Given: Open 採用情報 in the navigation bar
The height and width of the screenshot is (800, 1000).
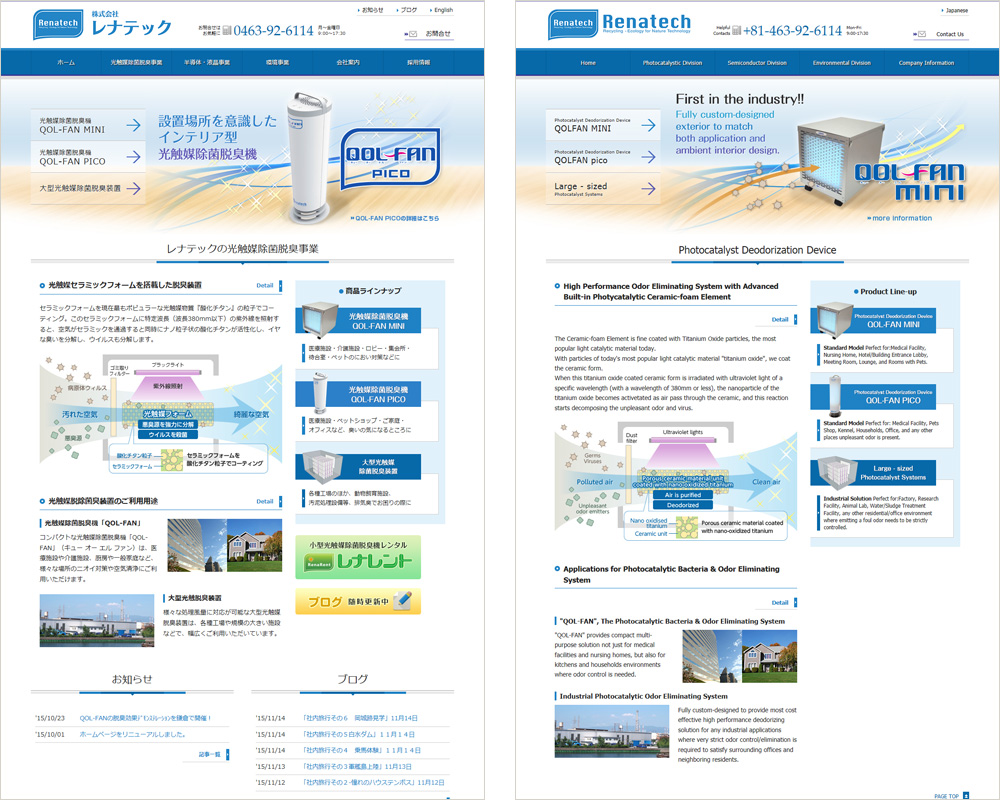Looking at the screenshot, I should [x=418, y=63].
